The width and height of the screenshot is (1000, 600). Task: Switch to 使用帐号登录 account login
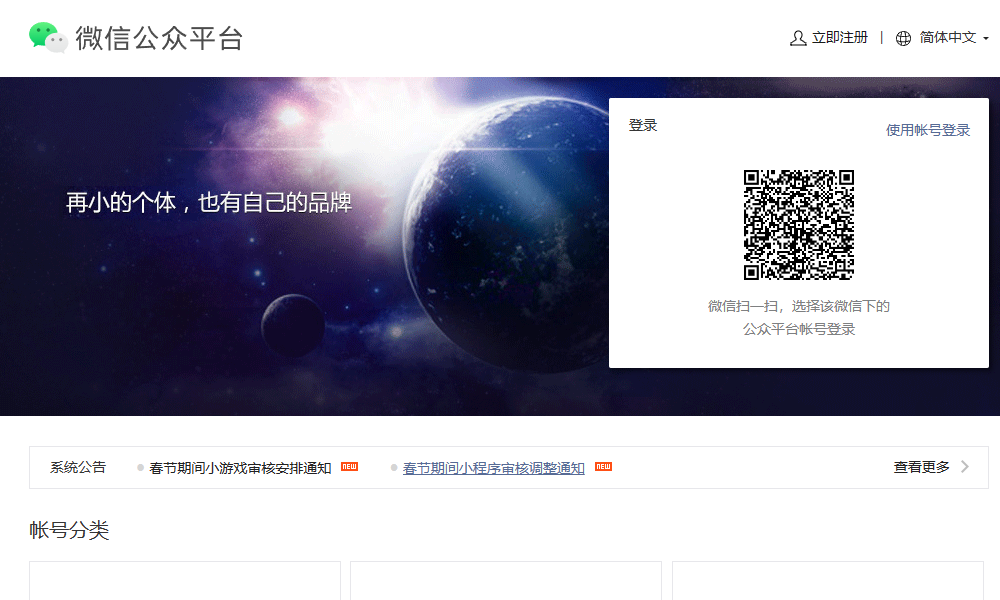point(928,130)
